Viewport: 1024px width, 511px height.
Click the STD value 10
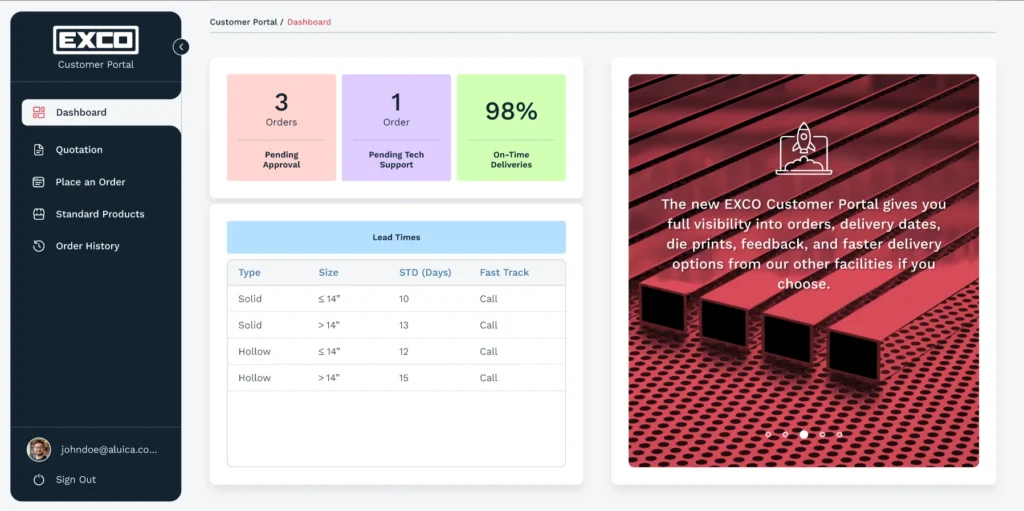[404, 299]
